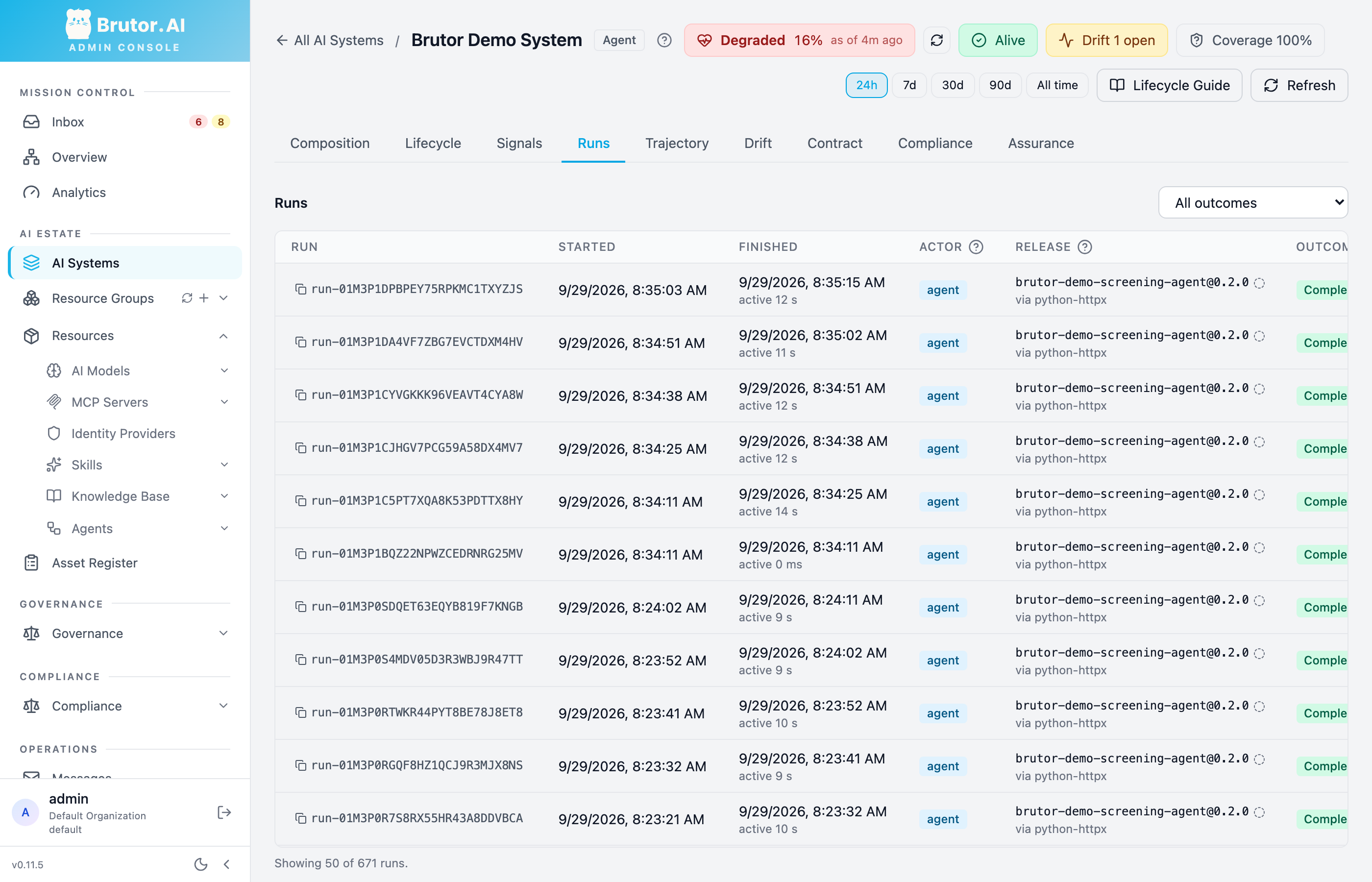Image resolution: width=1372 pixels, height=882 pixels.
Task: Select the 90d time range
Action: [x=1000, y=85]
